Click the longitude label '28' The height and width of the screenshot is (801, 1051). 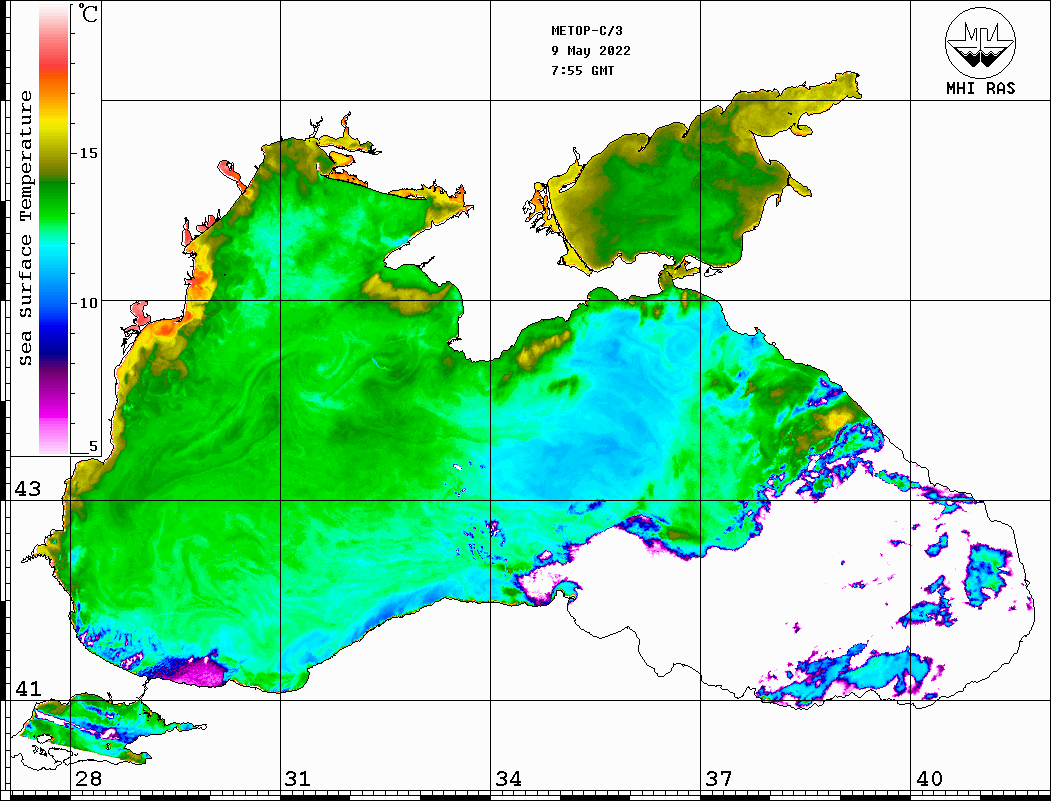(88, 779)
